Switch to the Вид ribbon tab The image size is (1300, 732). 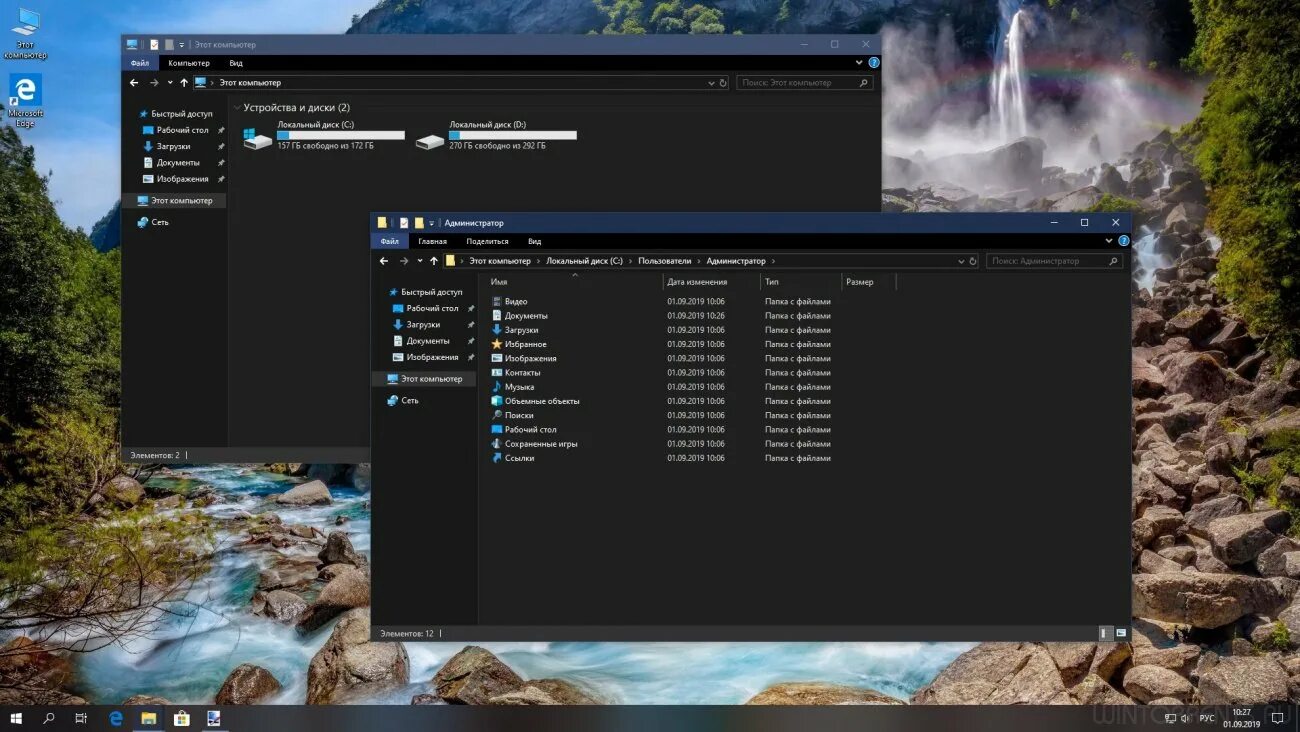[x=534, y=240]
